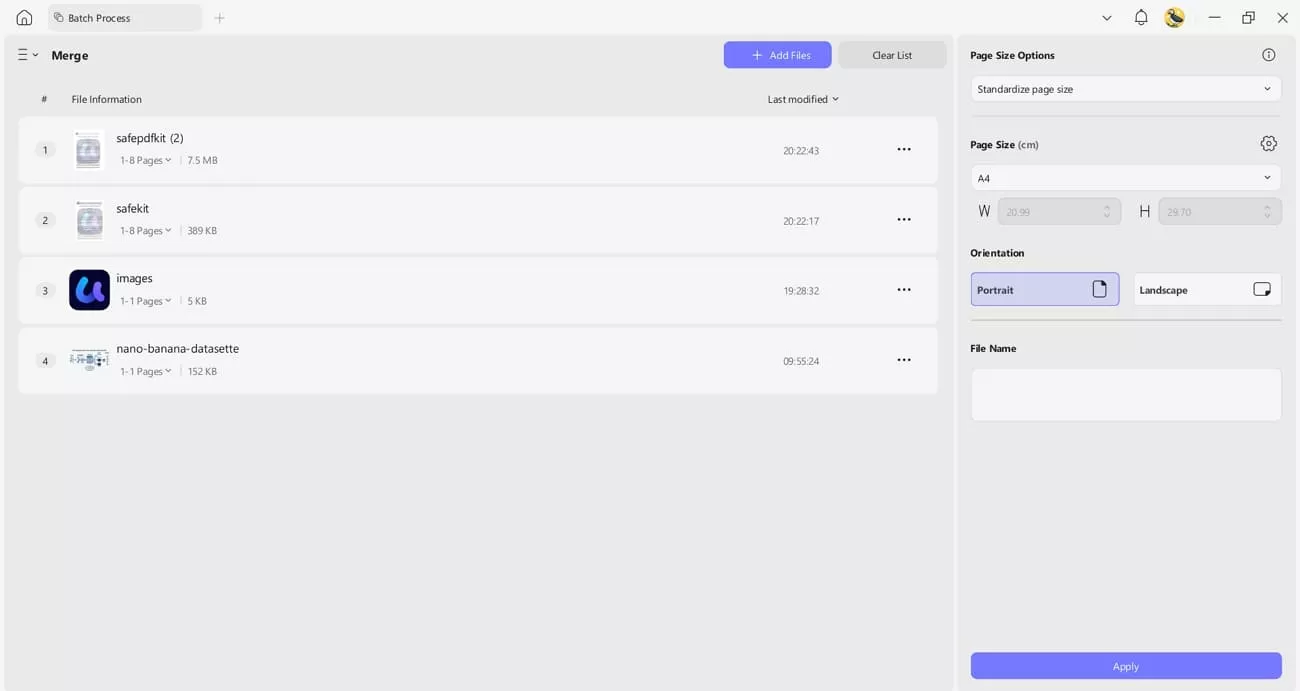Click the notifications bell icon
Viewport: 1300px width, 691px height.
1140,17
